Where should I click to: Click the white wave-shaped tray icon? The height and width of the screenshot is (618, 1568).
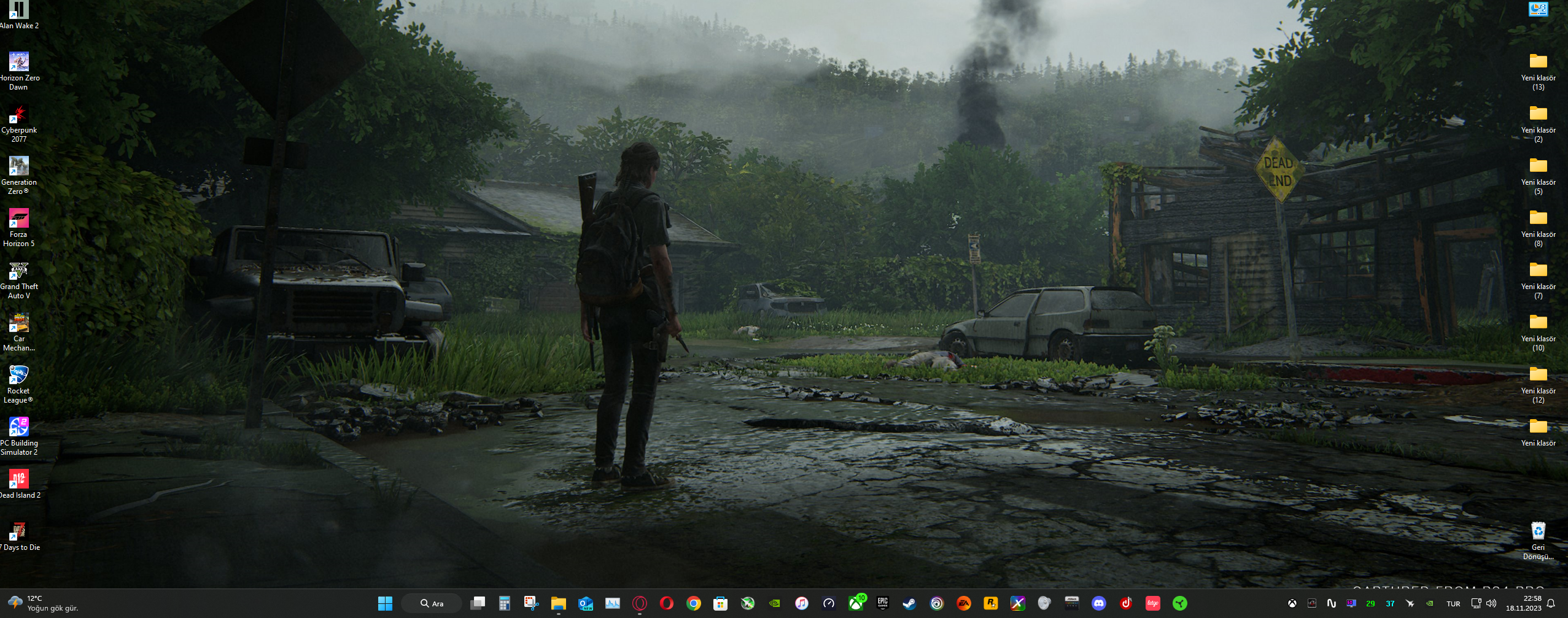click(x=1332, y=603)
